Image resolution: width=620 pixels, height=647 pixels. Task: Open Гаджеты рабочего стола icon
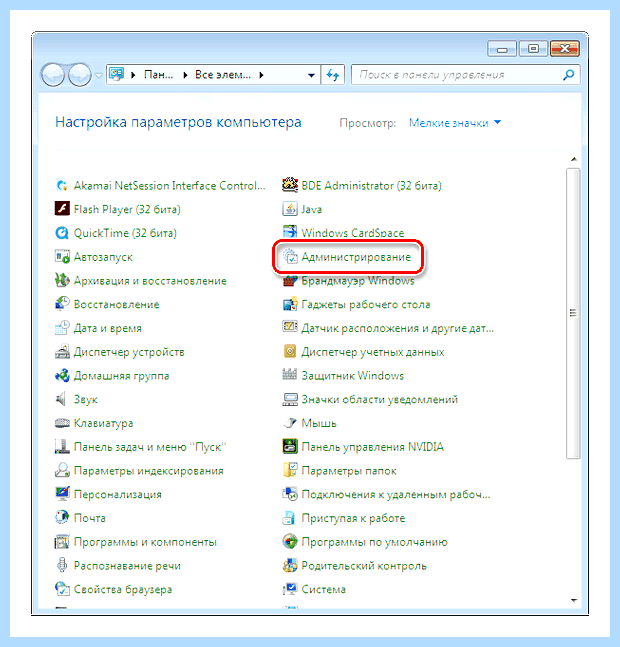tap(290, 304)
